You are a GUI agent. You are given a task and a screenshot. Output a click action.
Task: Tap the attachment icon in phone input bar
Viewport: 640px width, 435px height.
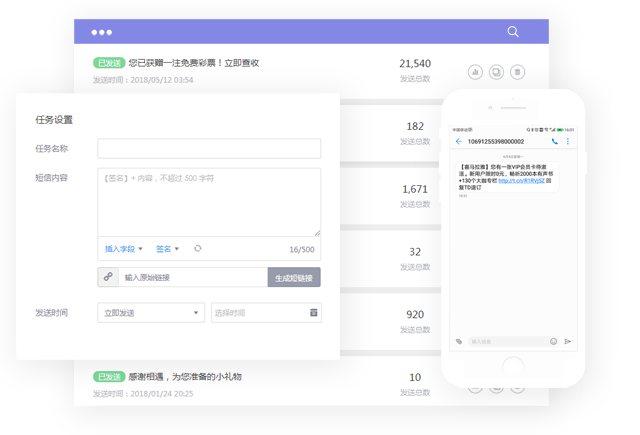[x=459, y=341]
